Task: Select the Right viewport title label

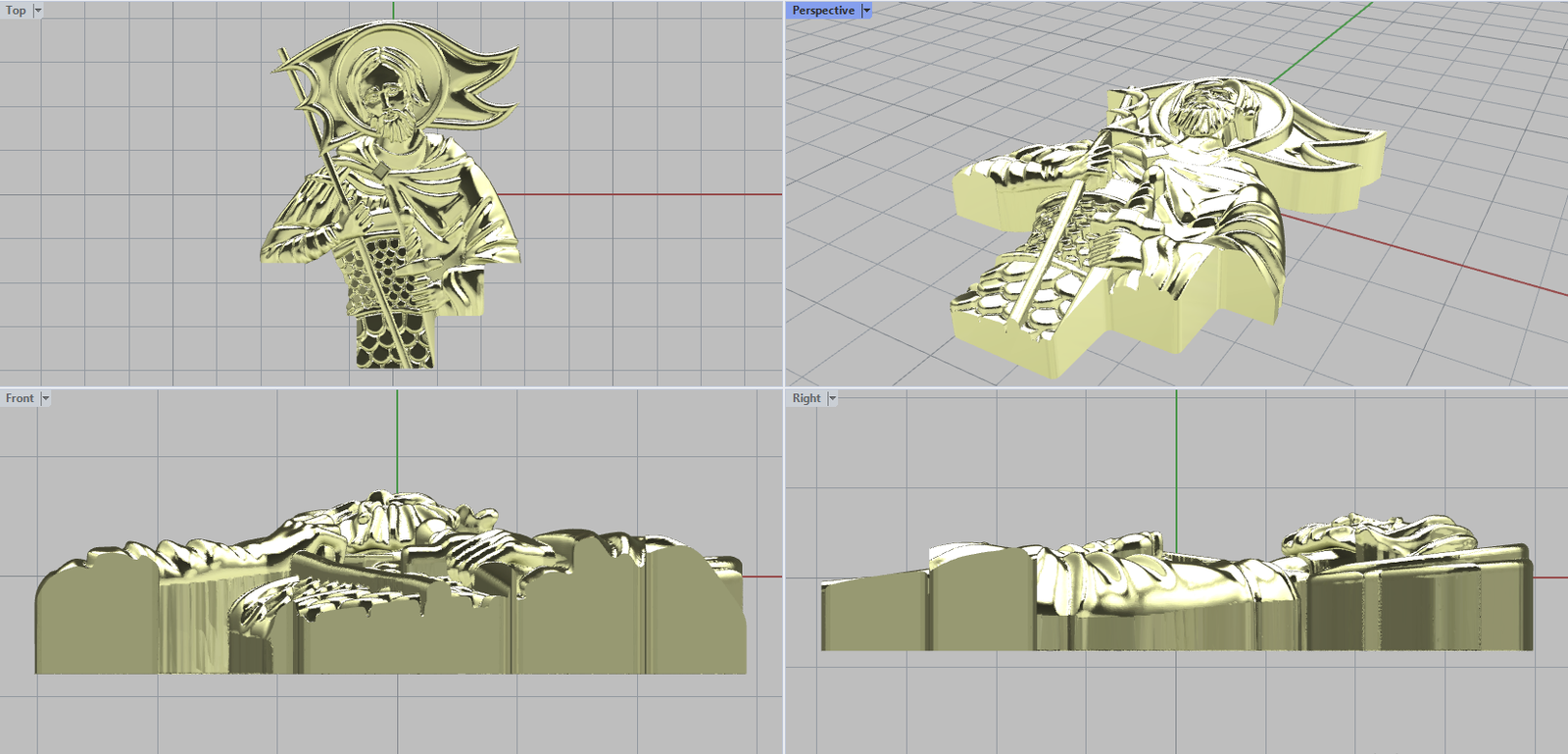Action: click(806, 398)
